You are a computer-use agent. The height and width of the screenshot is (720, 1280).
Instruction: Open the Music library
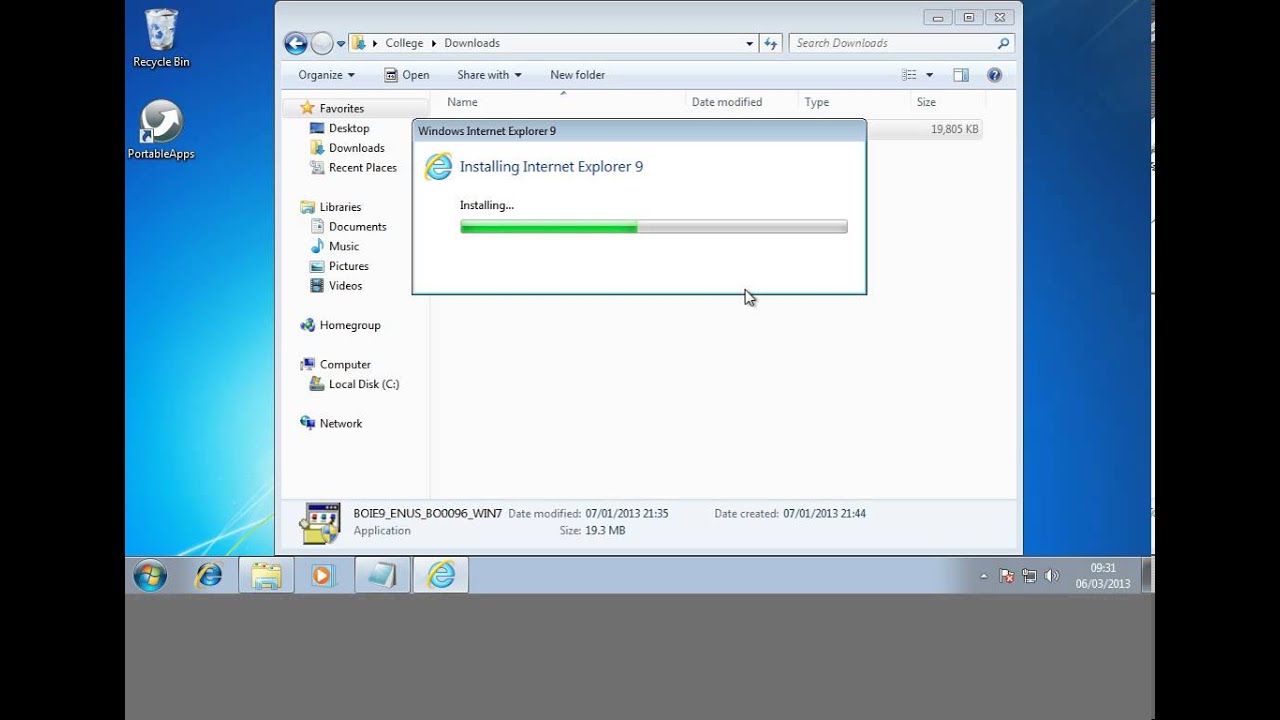pos(344,246)
